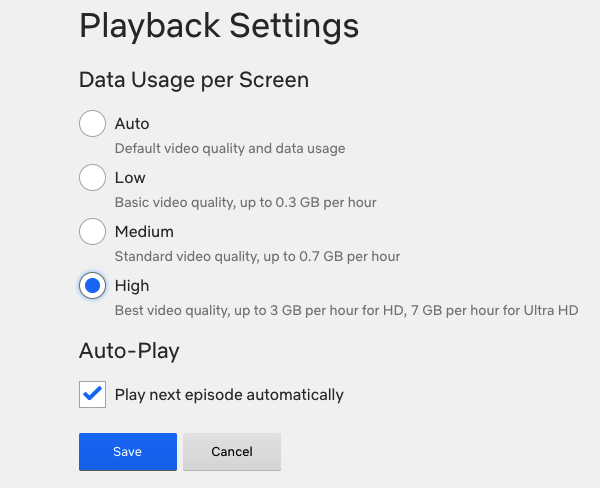Viewport: 600px width, 488px height.
Task: Select the Auto radio button
Action: coord(92,124)
